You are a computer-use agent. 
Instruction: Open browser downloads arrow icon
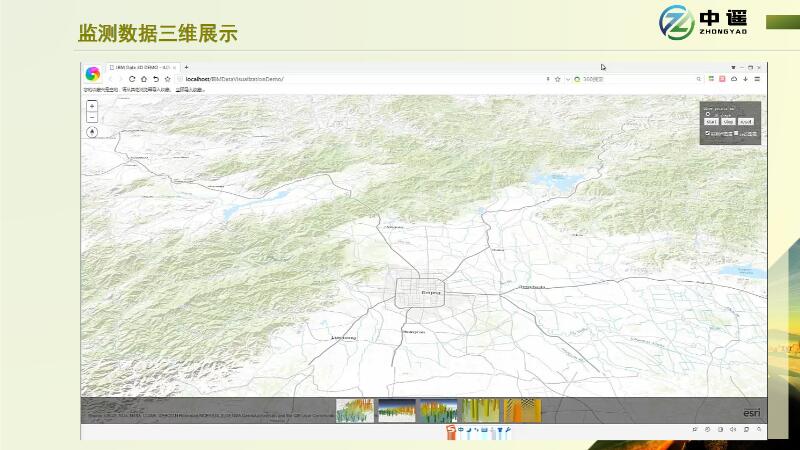(745, 78)
